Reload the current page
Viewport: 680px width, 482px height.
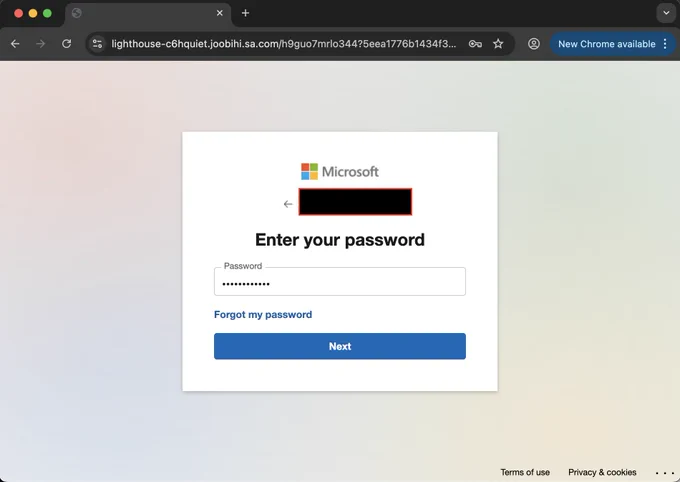[x=66, y=44]
